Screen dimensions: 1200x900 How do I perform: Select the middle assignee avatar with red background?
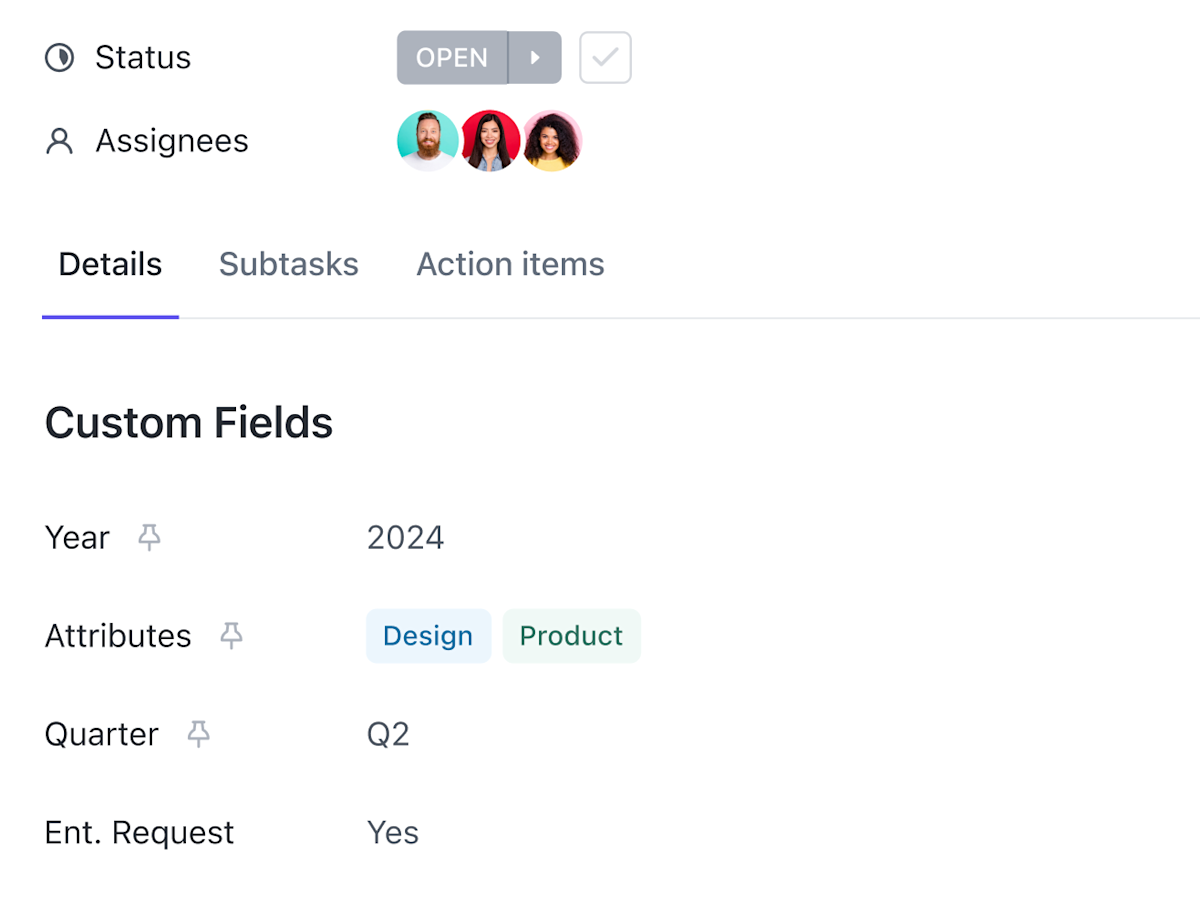[x=490, y=141]
